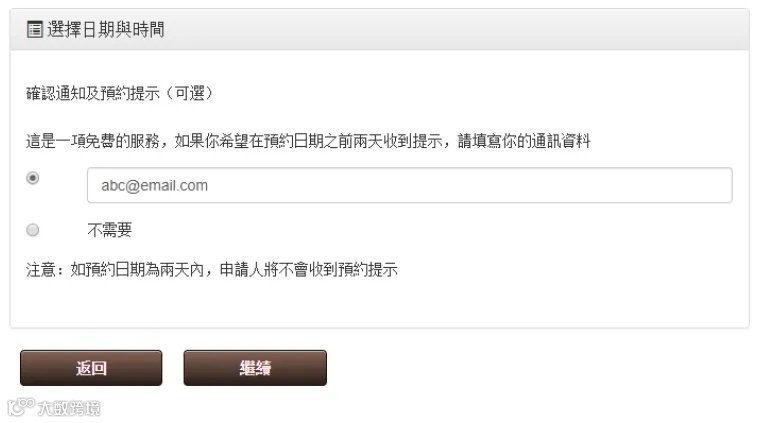Click the 大數跨境 watermark logo icon
This screenshot has width=760, height=423.
click(x=21, y=407)
